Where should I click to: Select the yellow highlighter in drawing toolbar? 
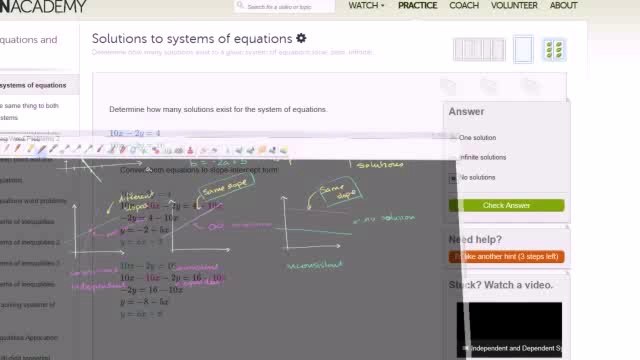tap(30, 149)
